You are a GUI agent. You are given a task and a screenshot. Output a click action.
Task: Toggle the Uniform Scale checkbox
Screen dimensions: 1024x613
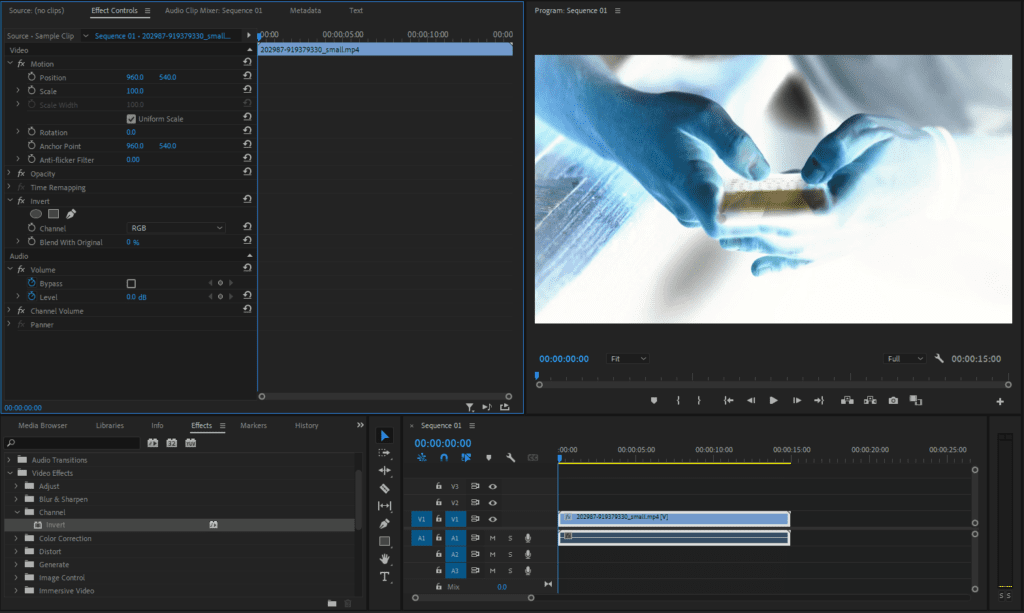pos(131,119)
